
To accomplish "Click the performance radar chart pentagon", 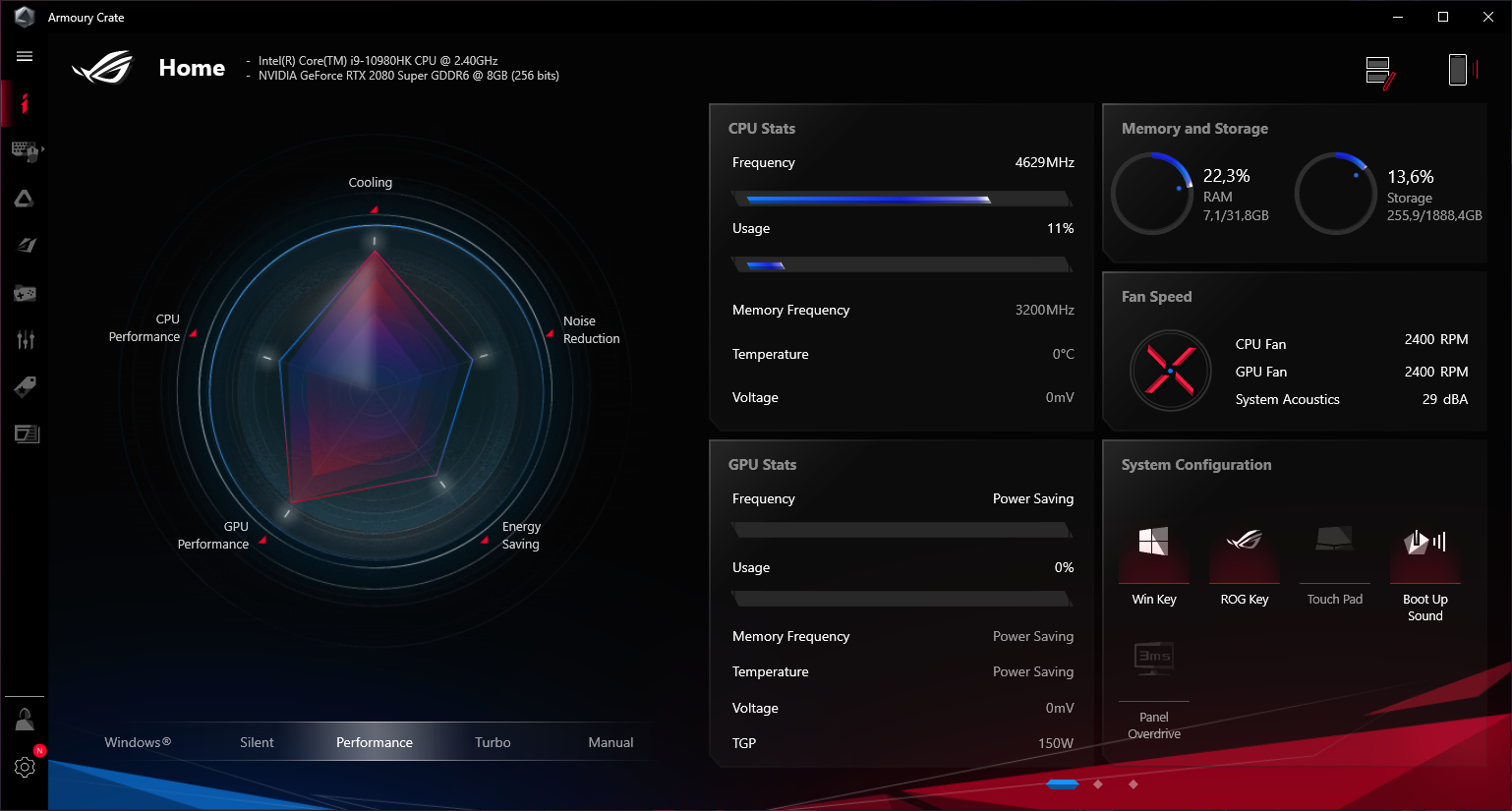I will click(375, 378).
